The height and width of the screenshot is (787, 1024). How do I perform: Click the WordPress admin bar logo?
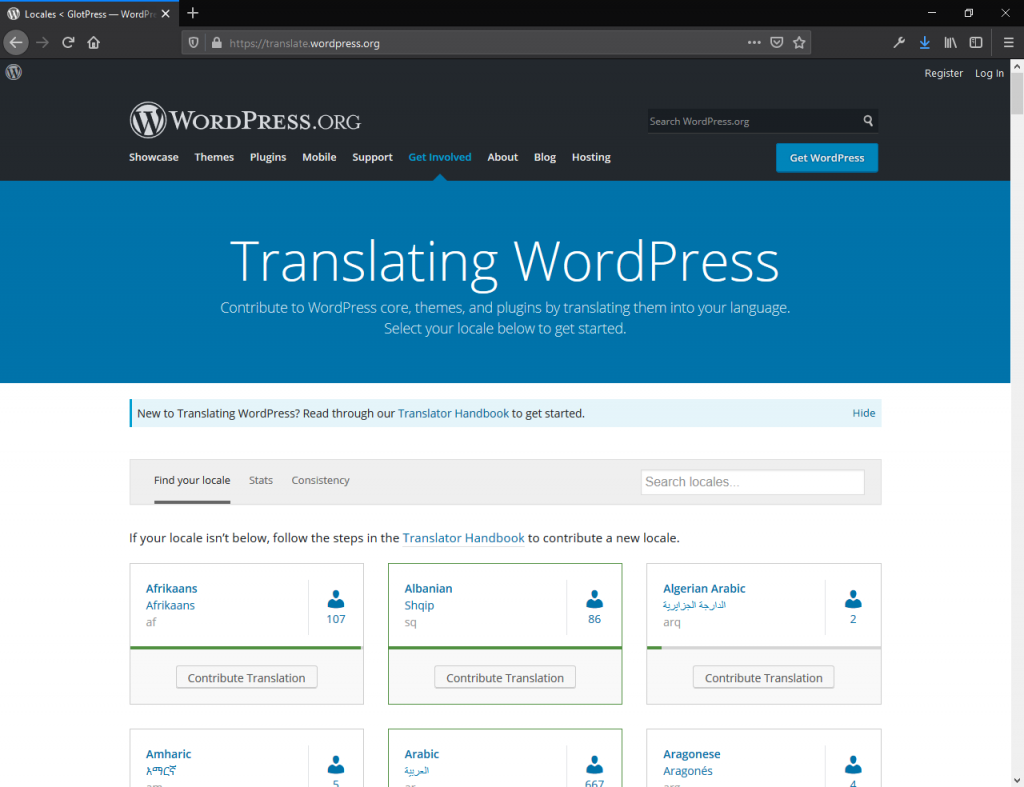(x=14, y=72)
